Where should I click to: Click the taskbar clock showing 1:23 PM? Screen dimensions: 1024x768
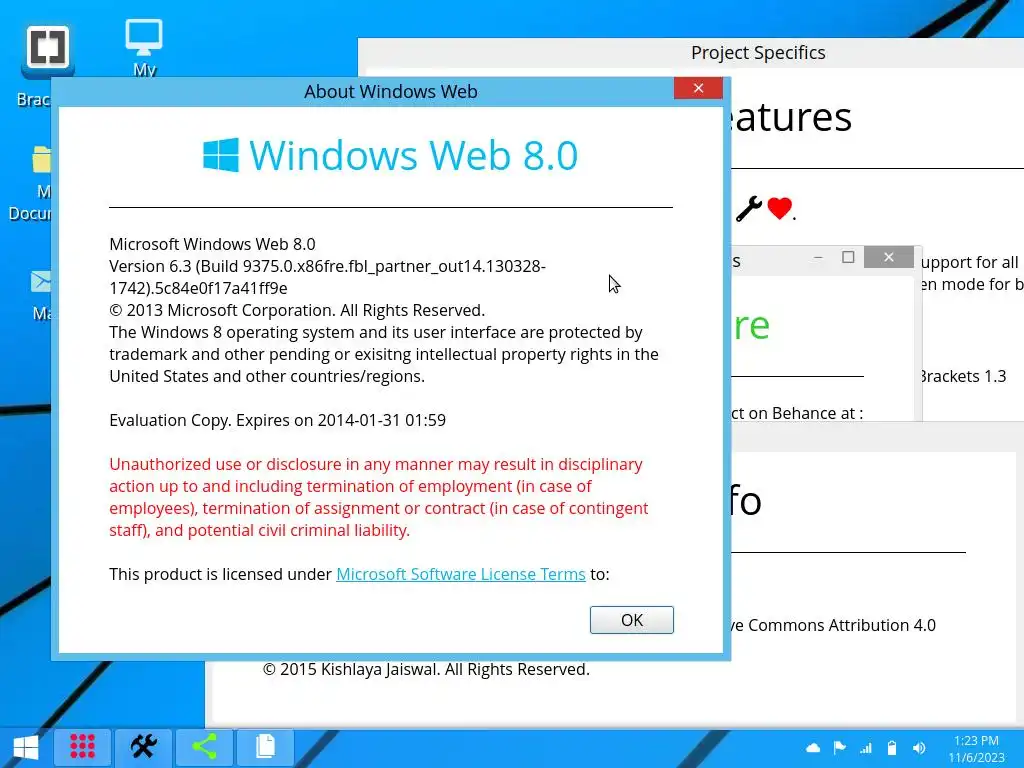pyautogui.click(x=976, y=749)
